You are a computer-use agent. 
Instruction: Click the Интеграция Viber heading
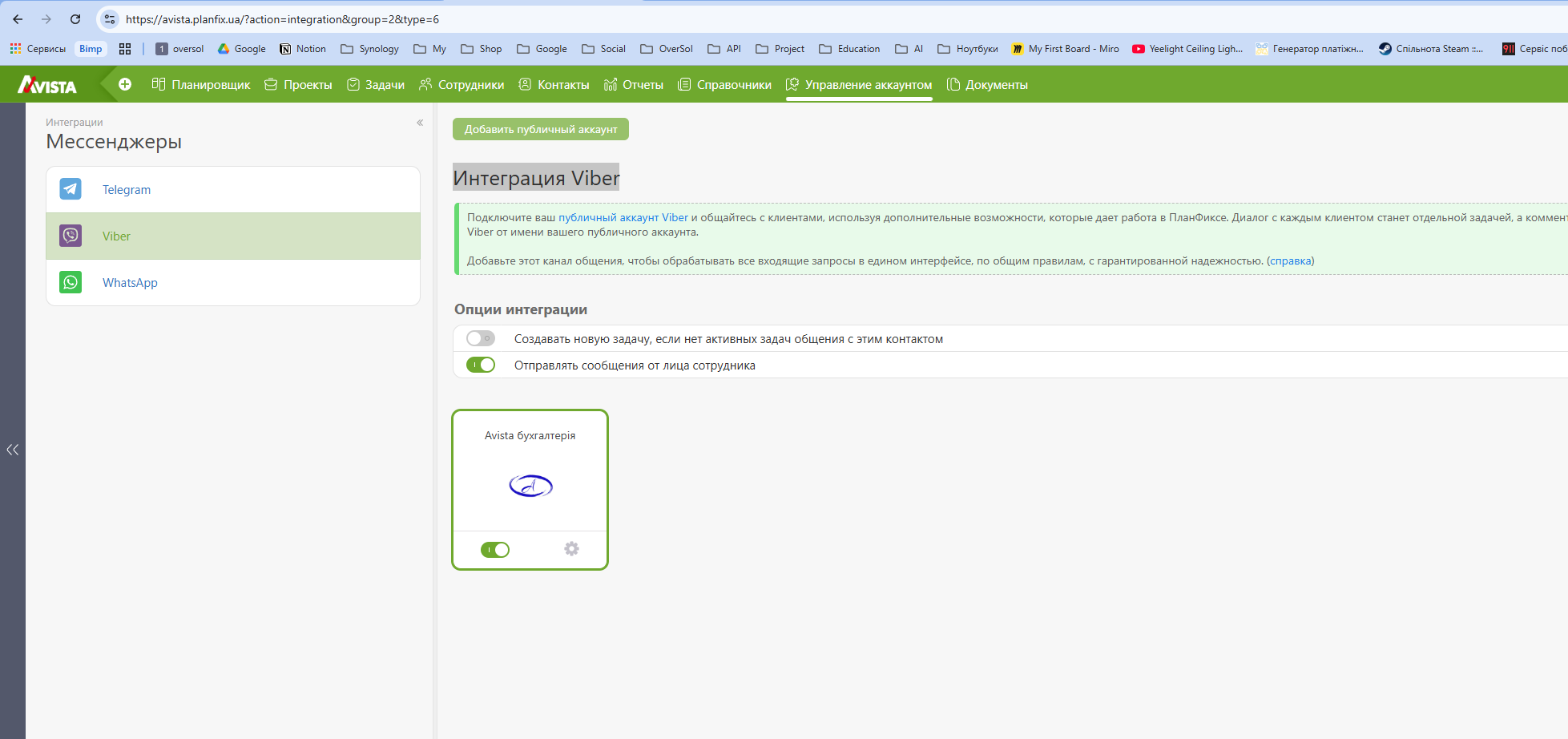[x=537, y=178]
